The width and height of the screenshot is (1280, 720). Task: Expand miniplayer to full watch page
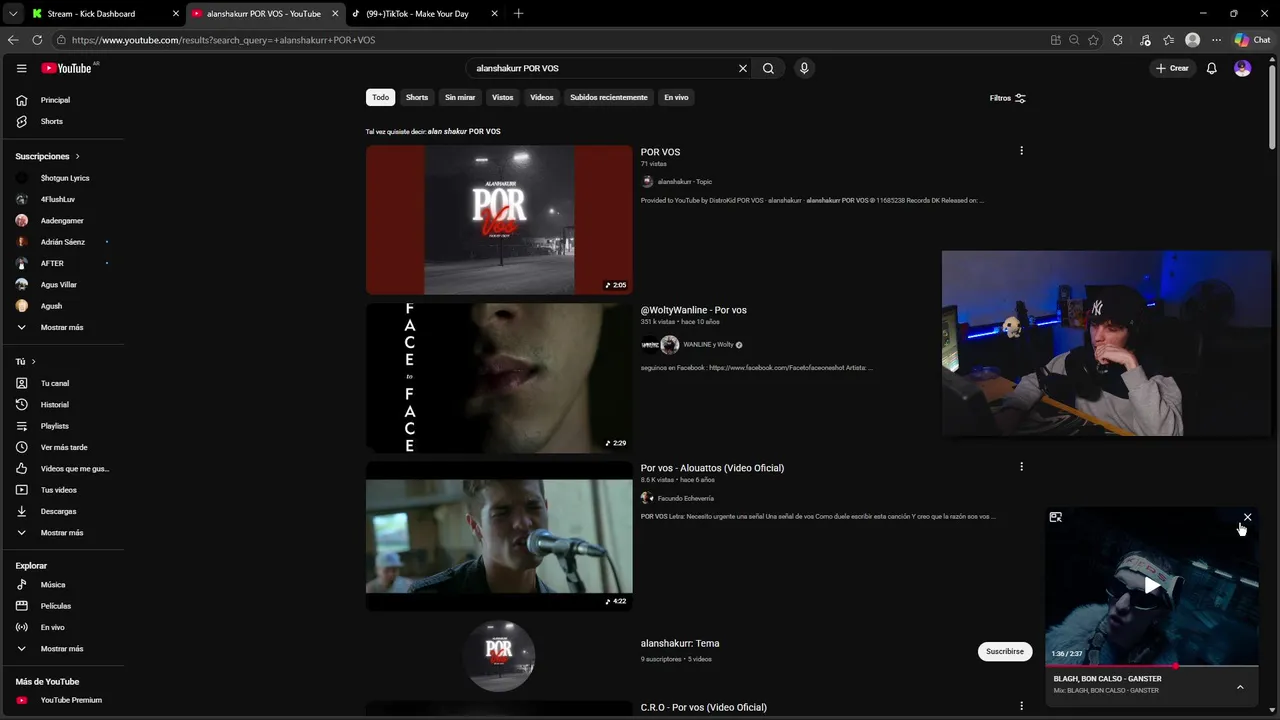tap(1055, 517)
